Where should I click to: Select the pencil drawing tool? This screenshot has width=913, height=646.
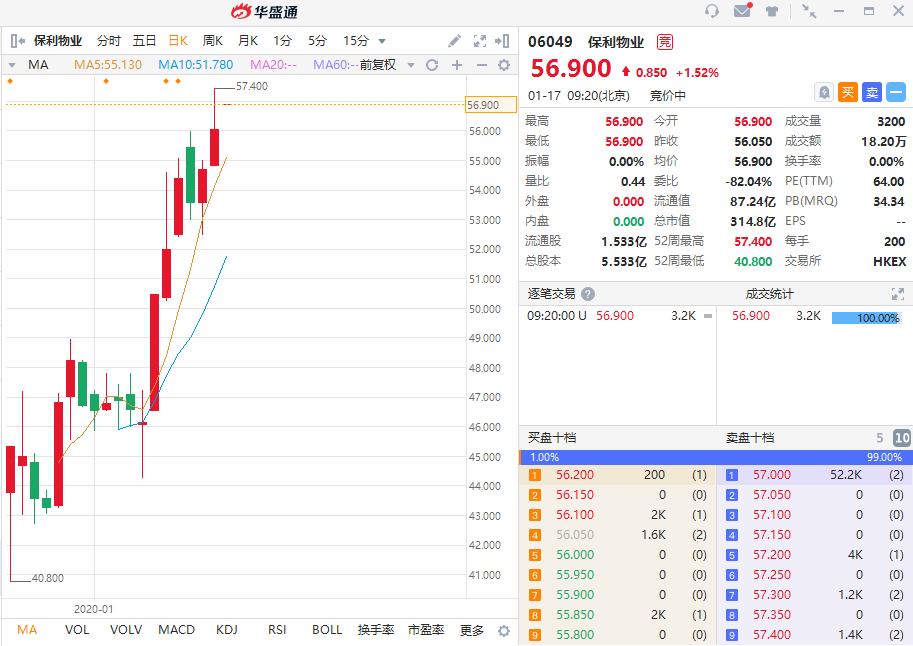tap(454, 41)
